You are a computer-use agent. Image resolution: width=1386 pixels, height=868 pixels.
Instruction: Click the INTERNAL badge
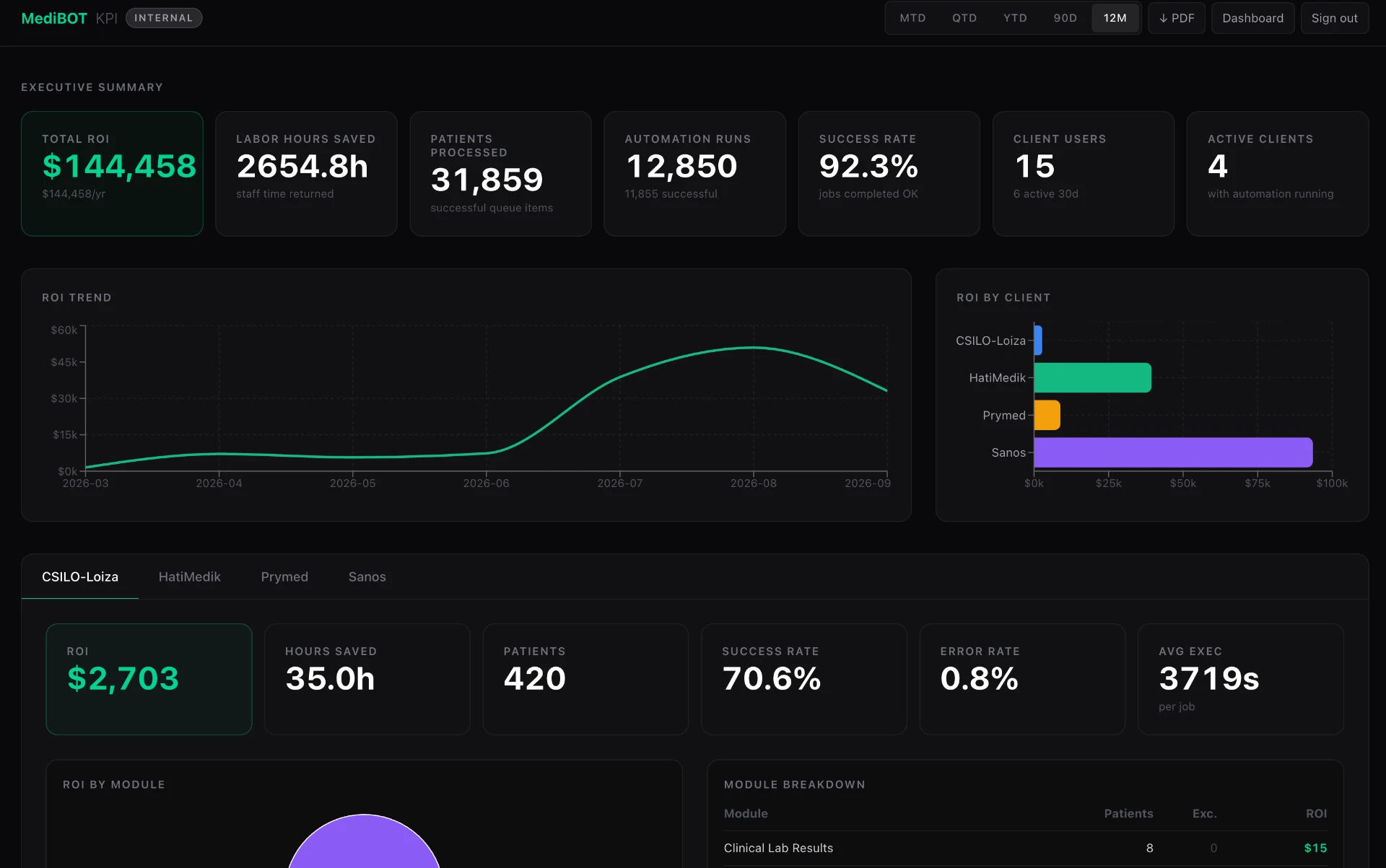coord(164,18)
